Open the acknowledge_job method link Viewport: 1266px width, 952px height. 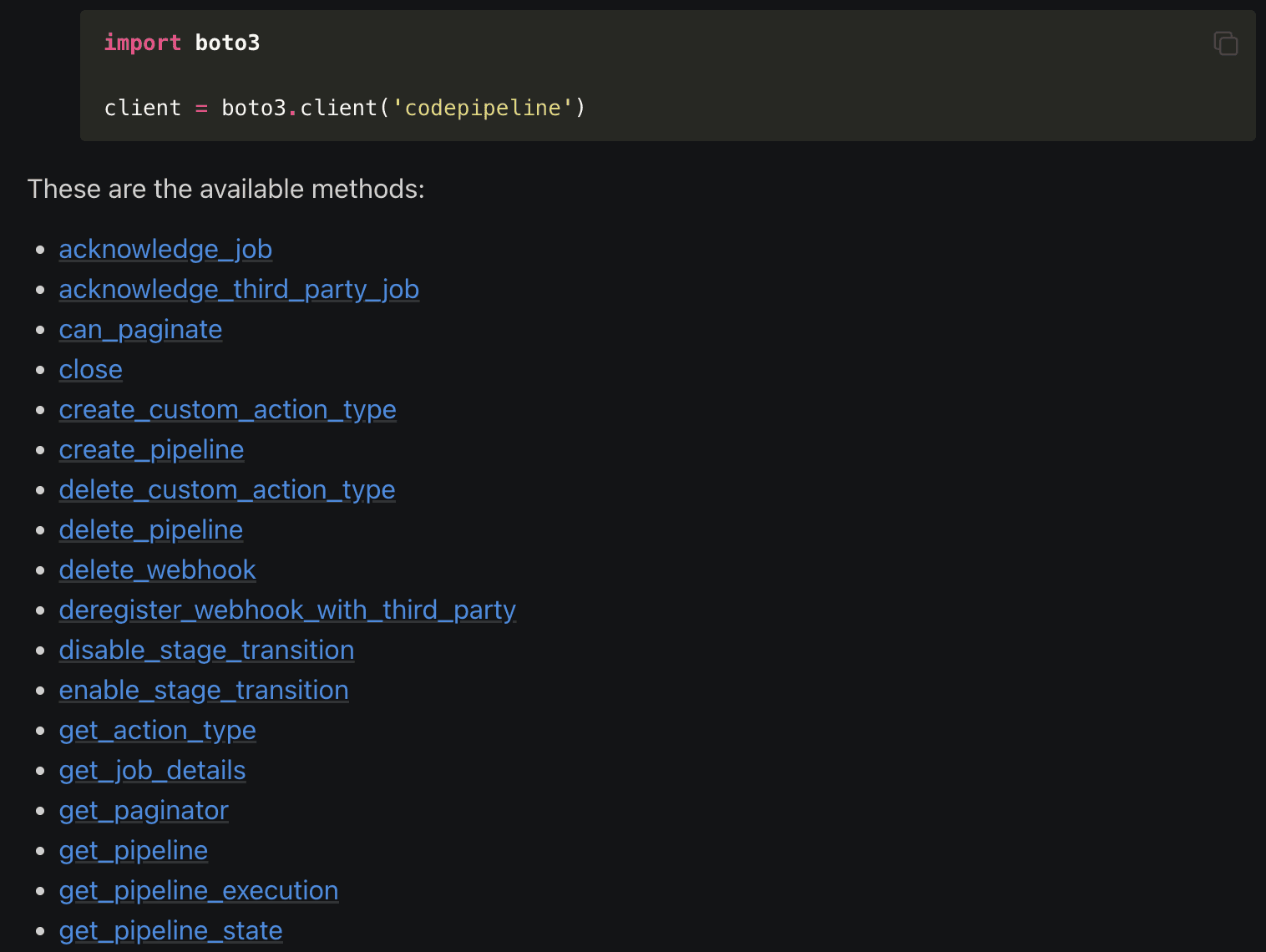[165, 249]
